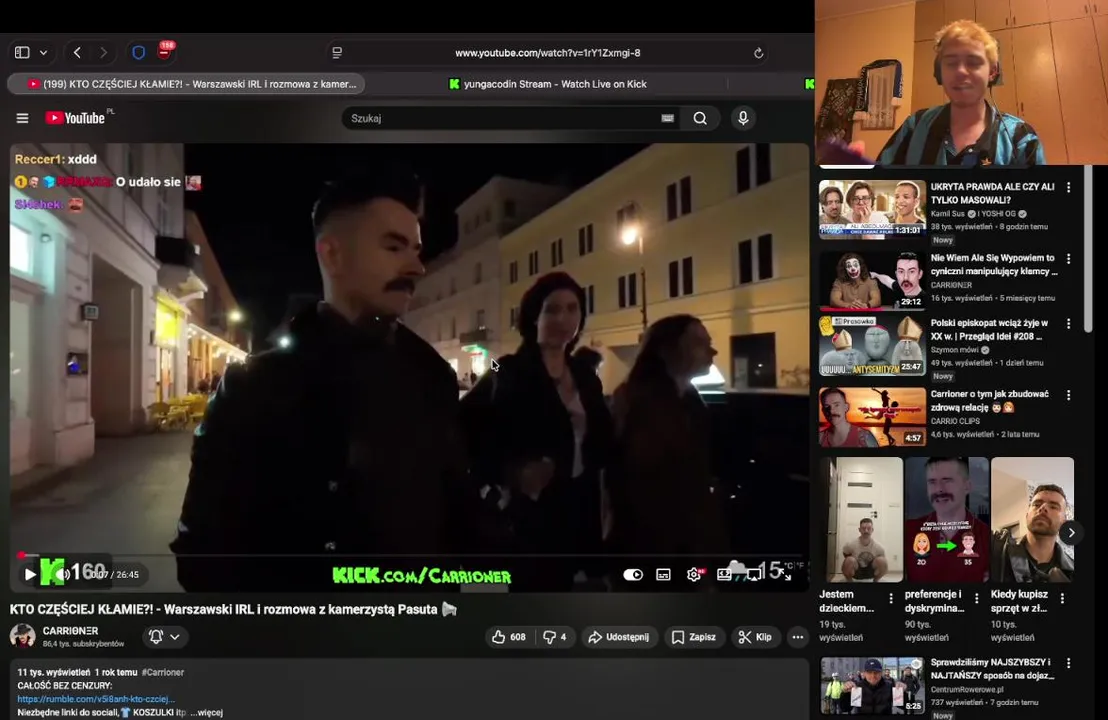Open the page settings icon left of the URL
Screen dimensions: 1108x720
tap(337, 52)
